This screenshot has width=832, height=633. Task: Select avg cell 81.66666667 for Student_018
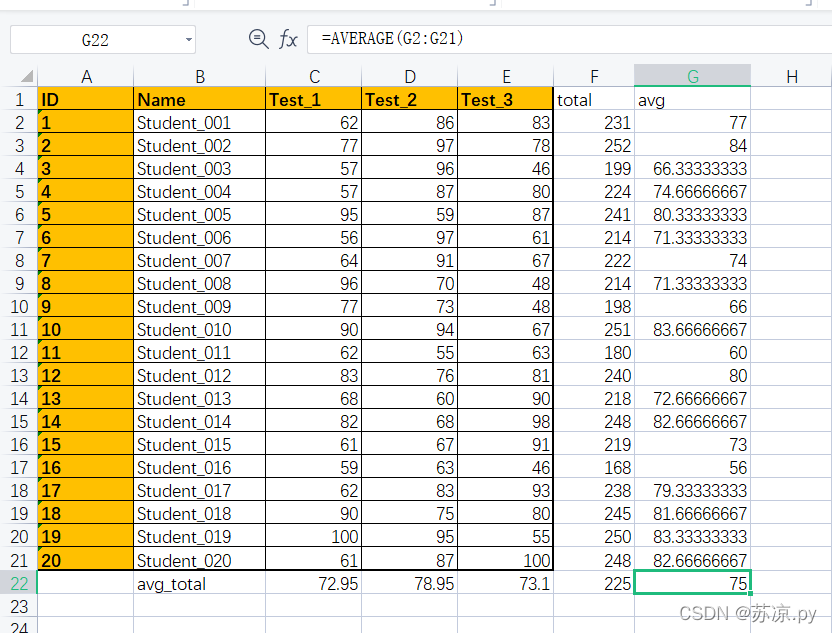pyautogui.click(x=692, y=514)
